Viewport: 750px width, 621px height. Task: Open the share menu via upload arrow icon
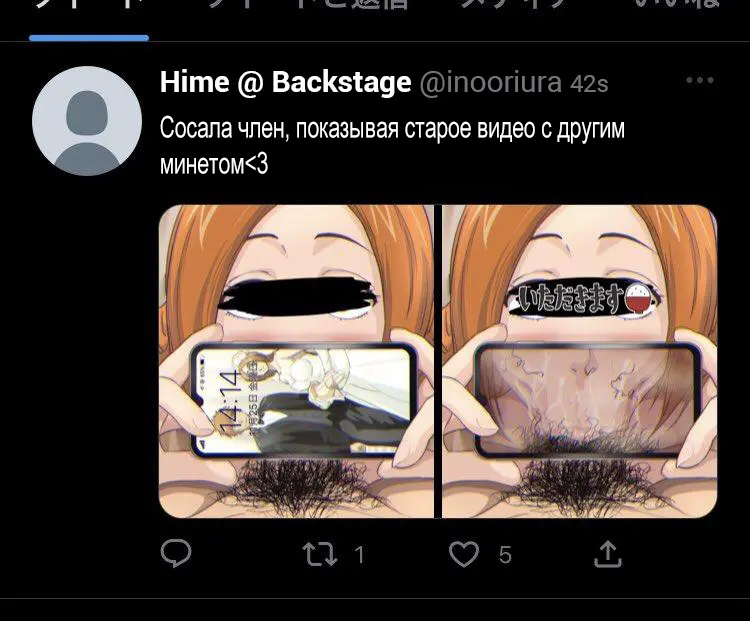tap(607, 554)
